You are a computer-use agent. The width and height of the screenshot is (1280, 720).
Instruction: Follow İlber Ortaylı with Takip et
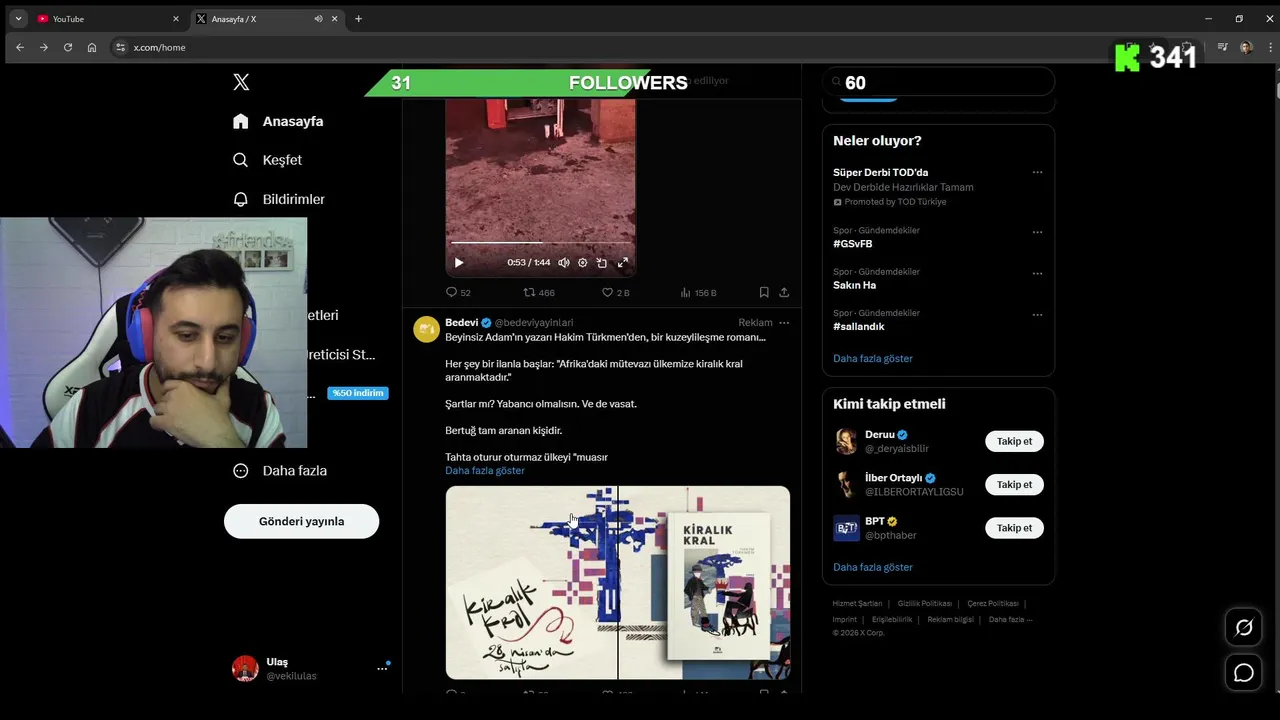(x=1014, y=484)
